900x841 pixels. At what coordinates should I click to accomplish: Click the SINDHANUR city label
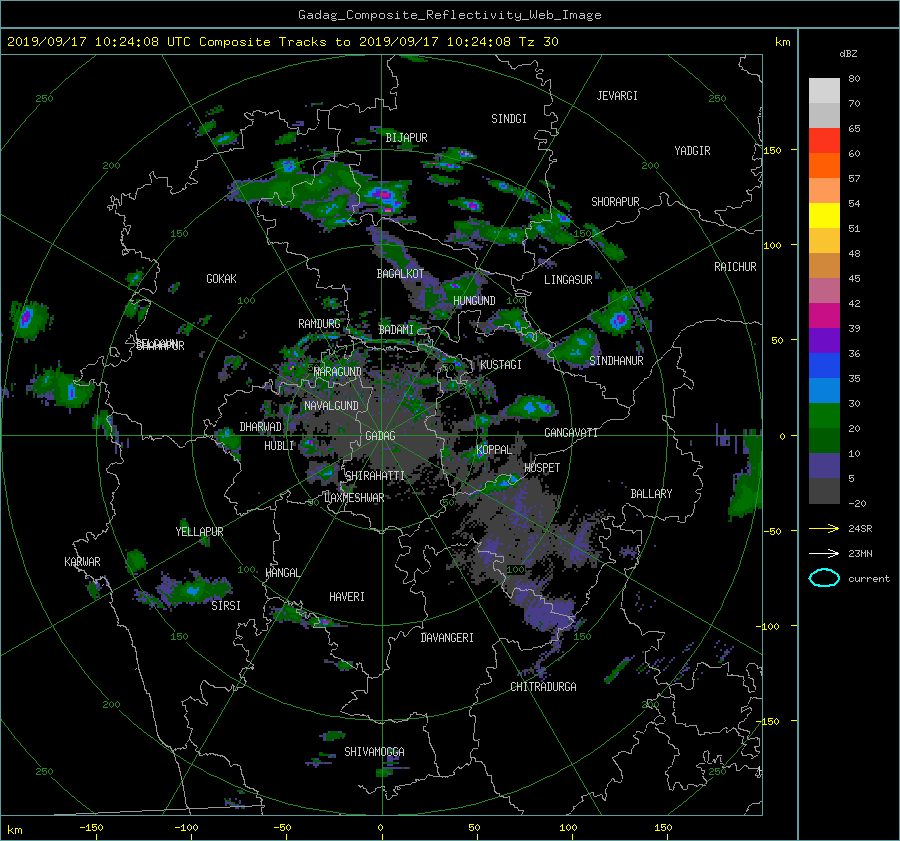point(616,361)
